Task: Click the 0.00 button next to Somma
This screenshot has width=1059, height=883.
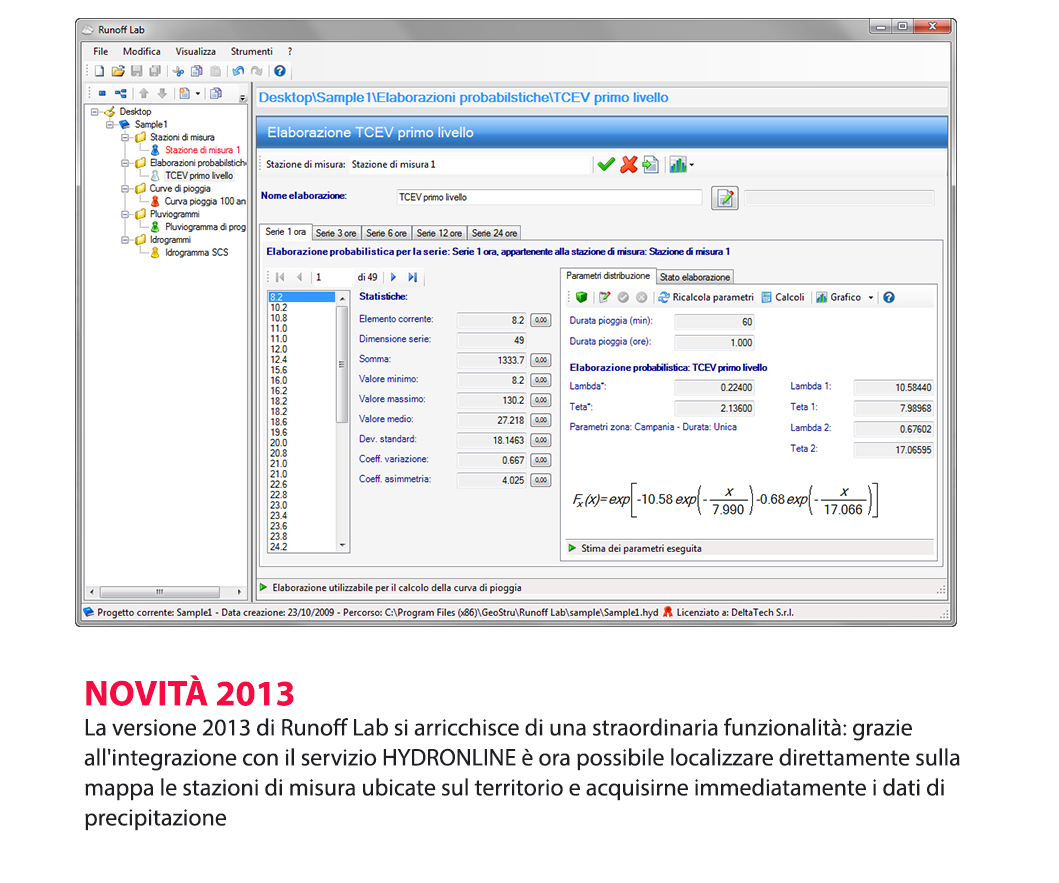Action: (541, 360)
